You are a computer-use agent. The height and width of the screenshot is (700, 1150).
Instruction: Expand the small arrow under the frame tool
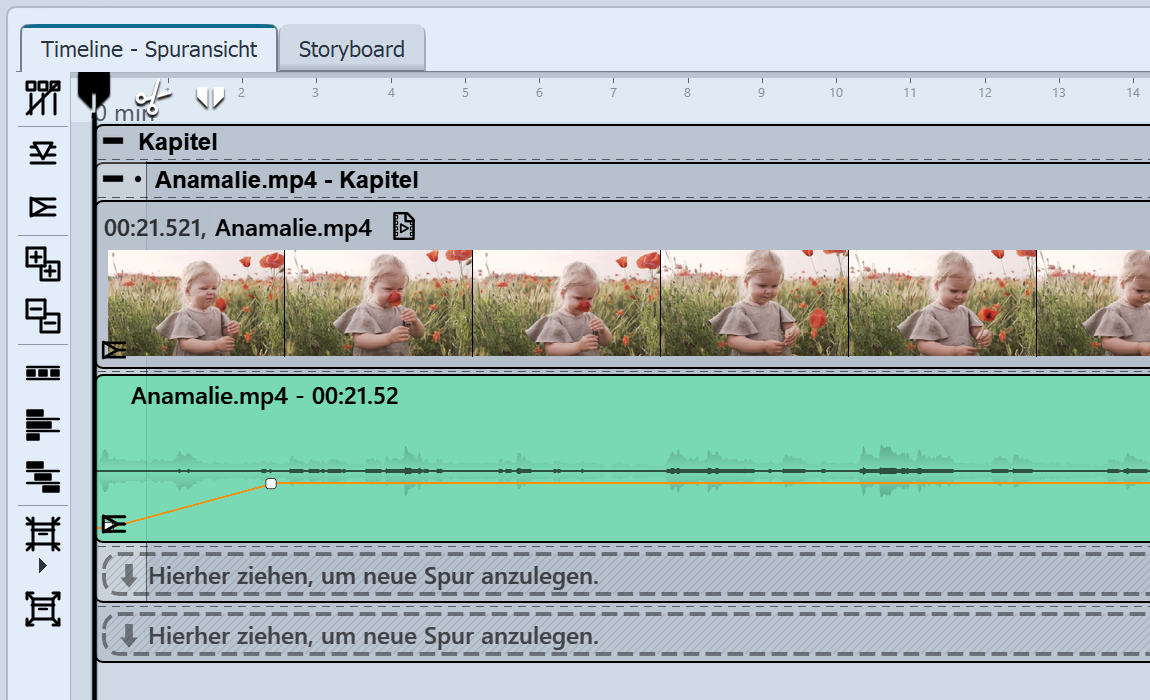(x=42, y=566)
